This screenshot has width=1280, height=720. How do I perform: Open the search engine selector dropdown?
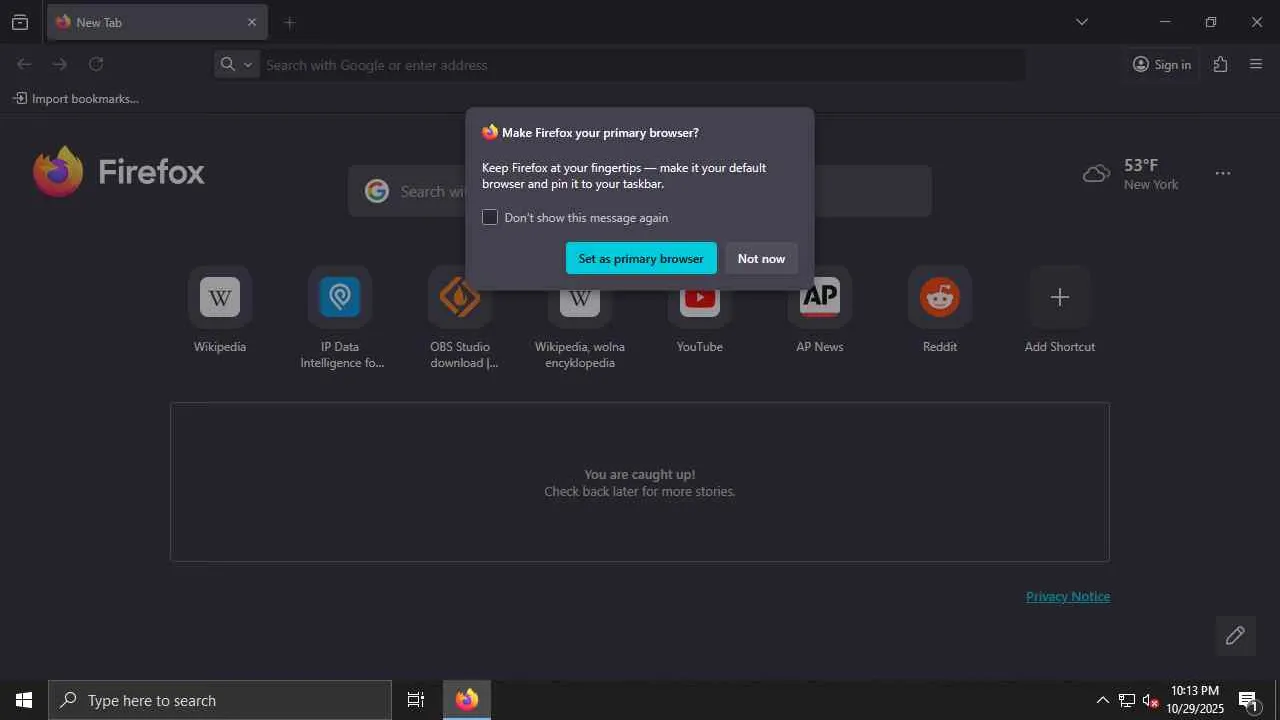click(x=237, y=64)
